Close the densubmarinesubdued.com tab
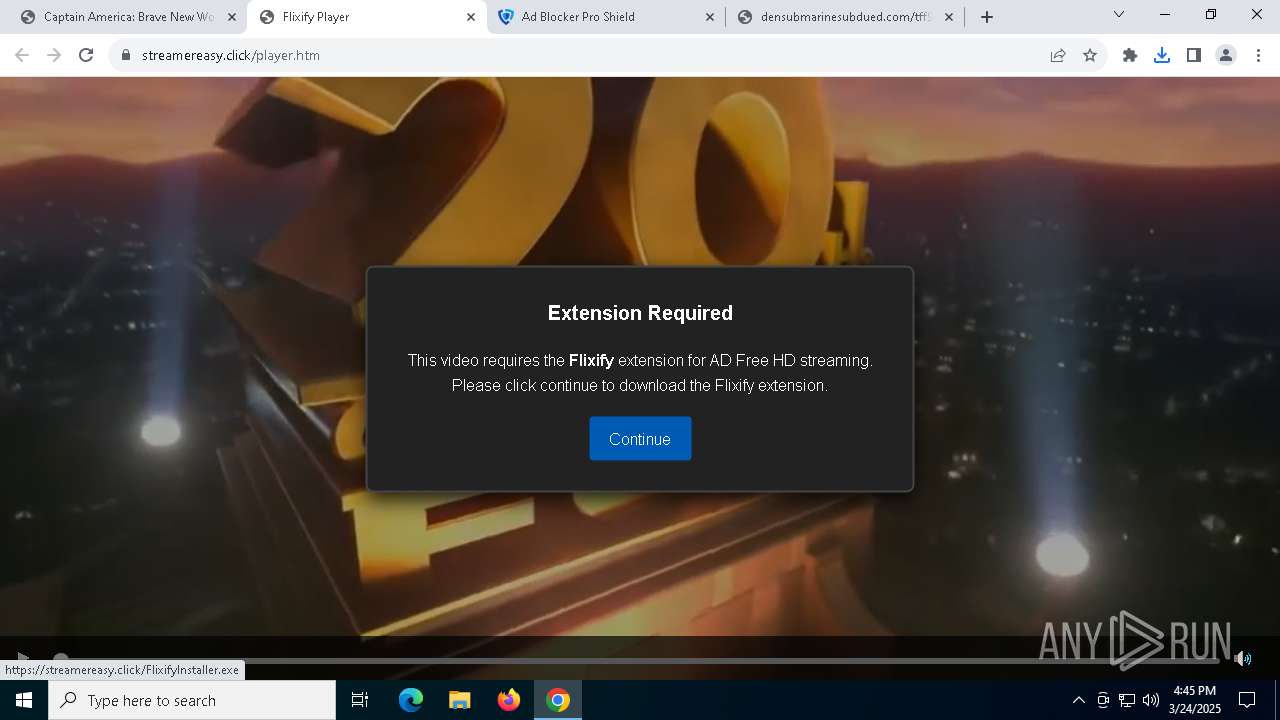This screenshot has width=1280, height=720. (949, 17)
